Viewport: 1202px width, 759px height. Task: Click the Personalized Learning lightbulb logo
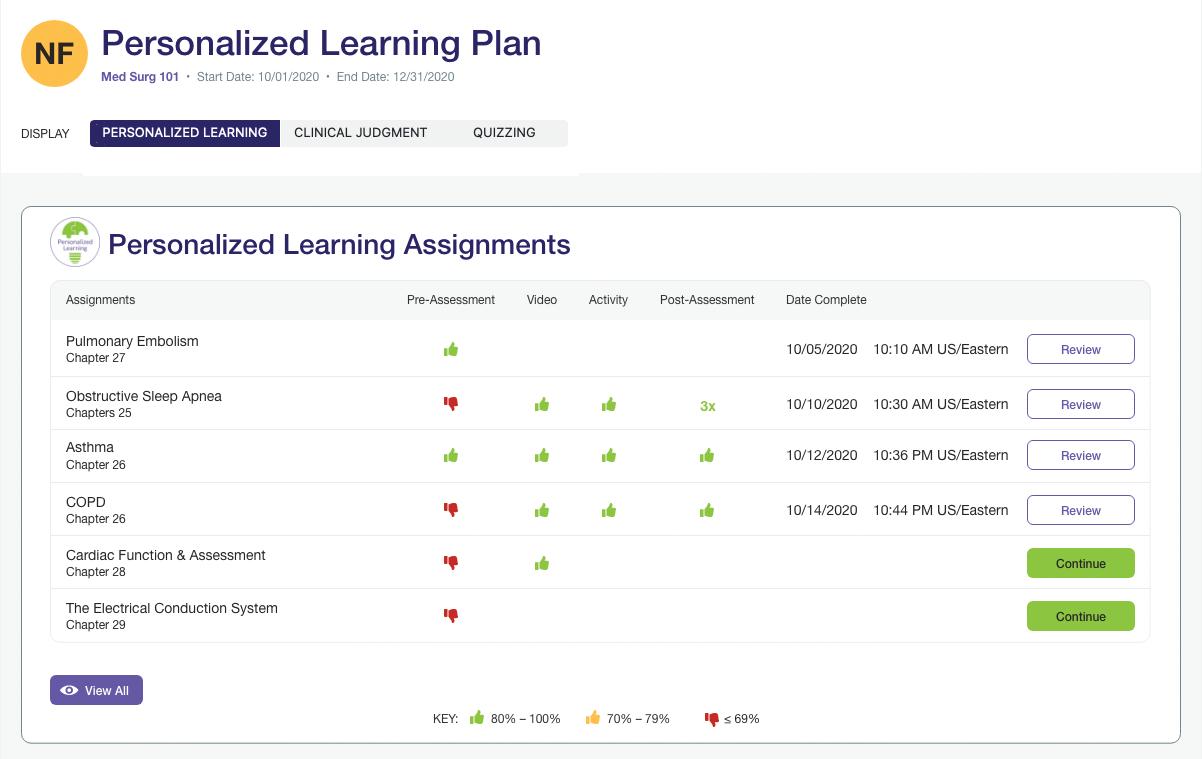point(75,242)
